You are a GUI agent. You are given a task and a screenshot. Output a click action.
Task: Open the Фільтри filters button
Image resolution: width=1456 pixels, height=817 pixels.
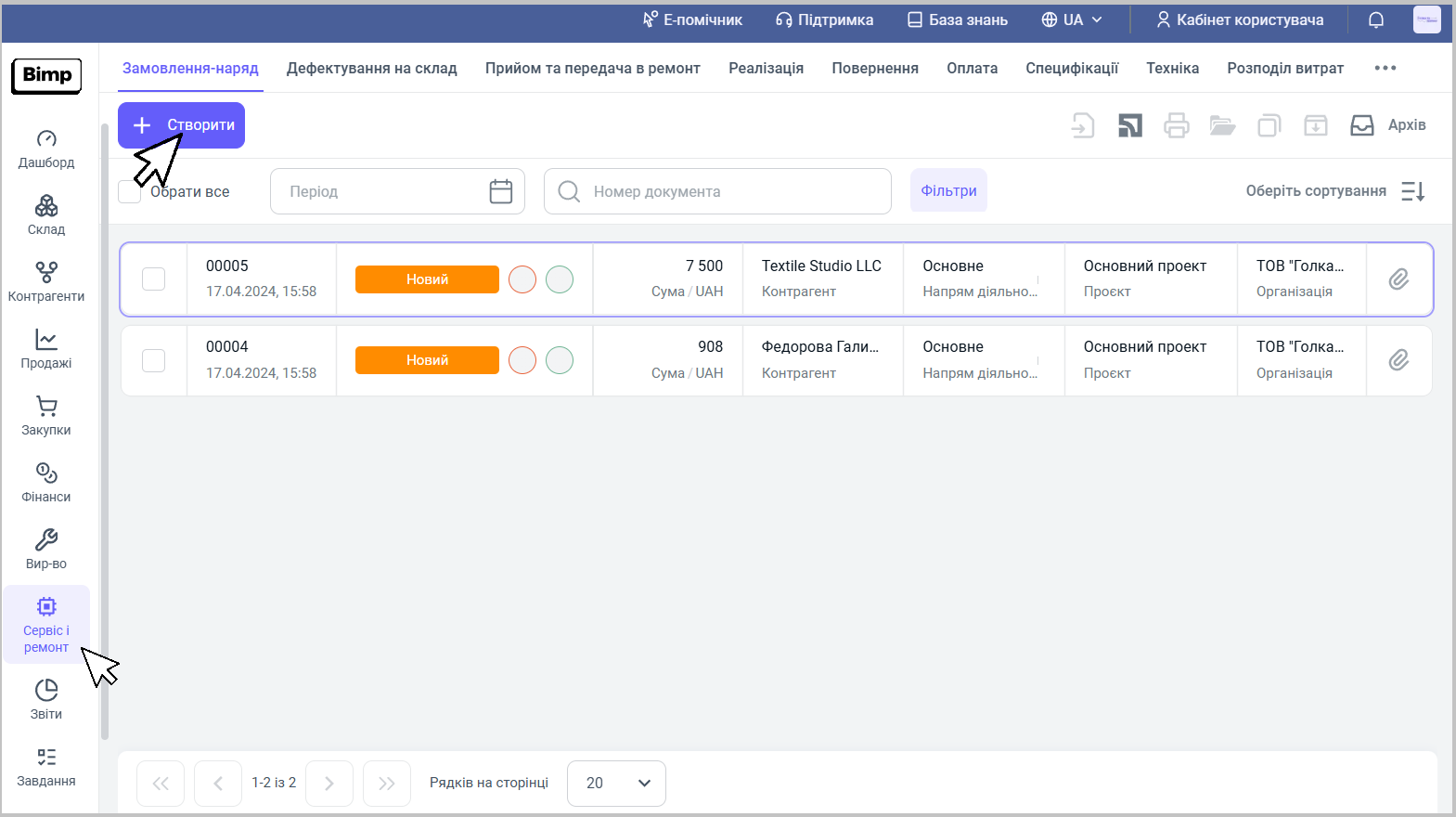pos(947,190)
